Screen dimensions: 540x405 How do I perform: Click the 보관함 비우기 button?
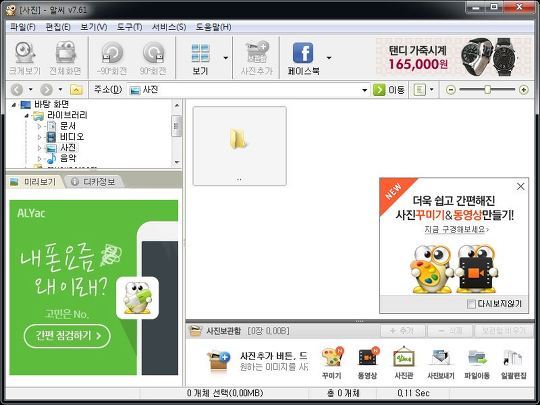coord(503,331)
